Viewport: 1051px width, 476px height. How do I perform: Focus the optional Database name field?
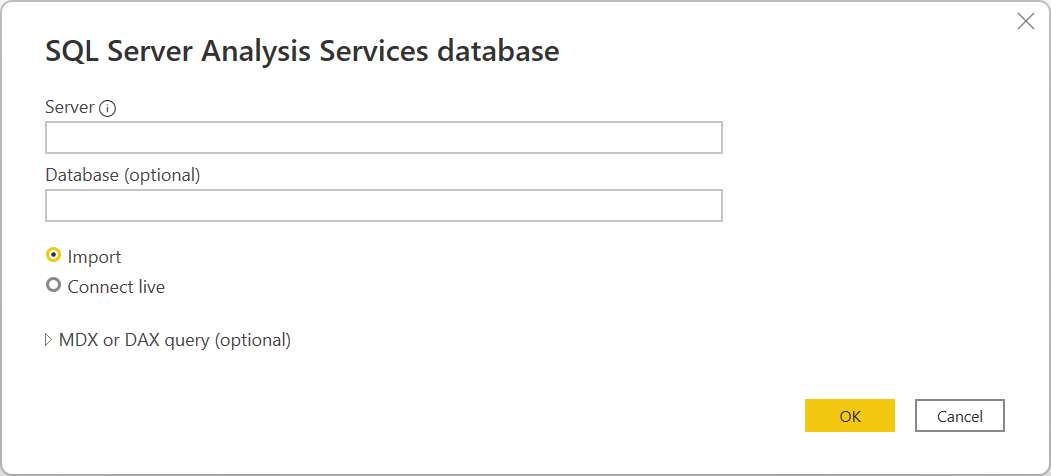click(x=383, y=206)
